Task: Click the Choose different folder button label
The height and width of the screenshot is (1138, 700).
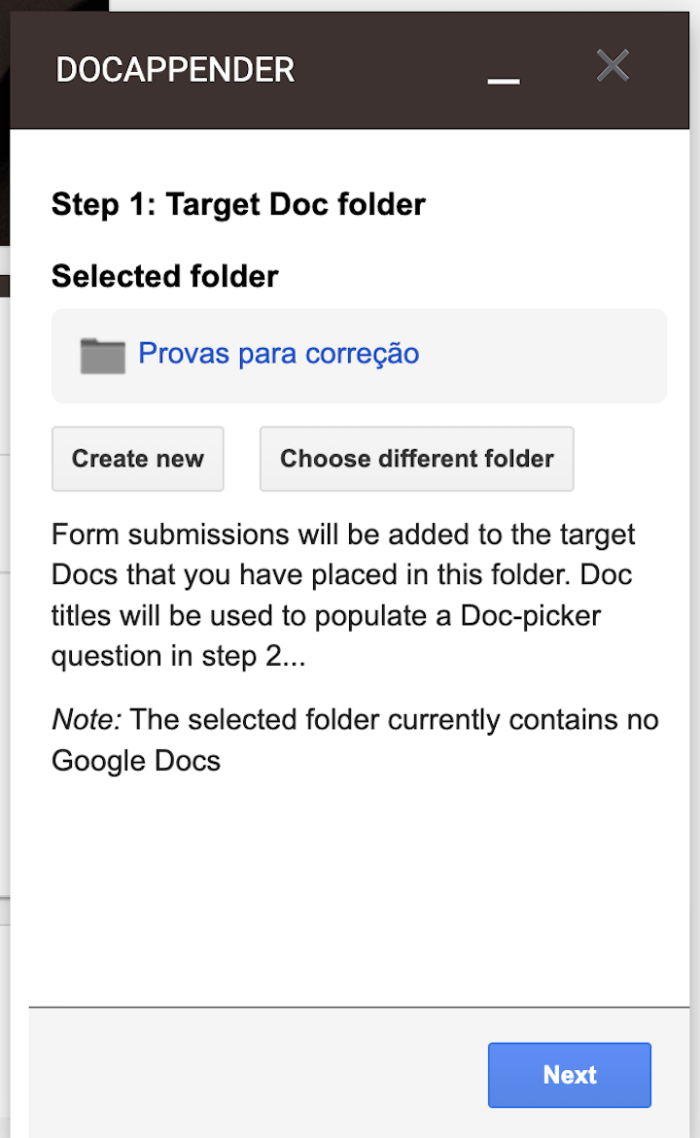Action: (416, 458)
